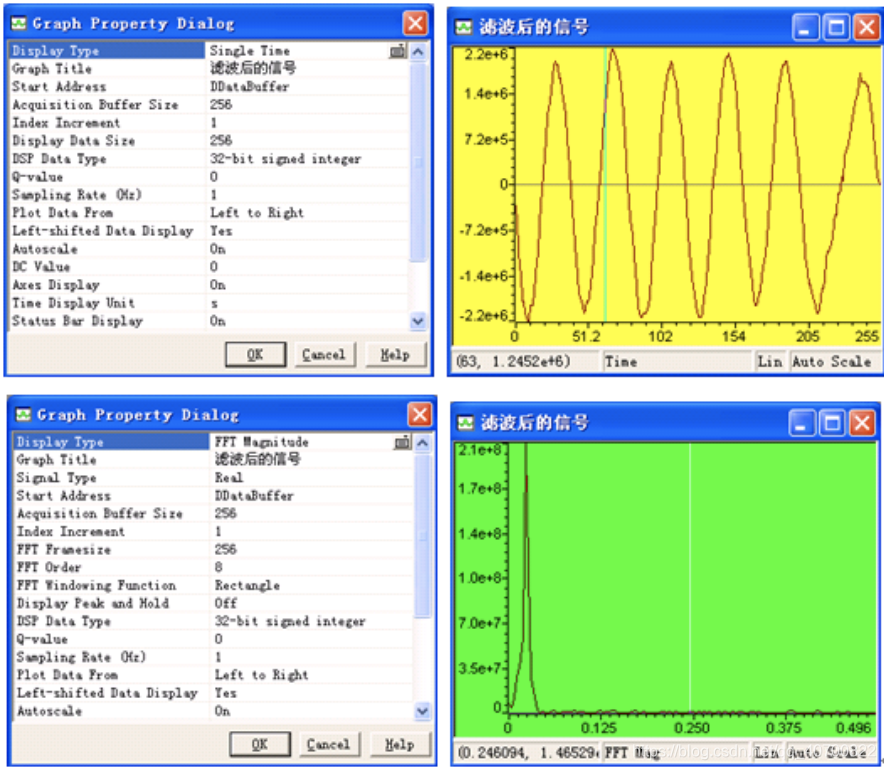Close the top Graph Property Dialog
Screen dimensions: 886x770
pos(415,23)
